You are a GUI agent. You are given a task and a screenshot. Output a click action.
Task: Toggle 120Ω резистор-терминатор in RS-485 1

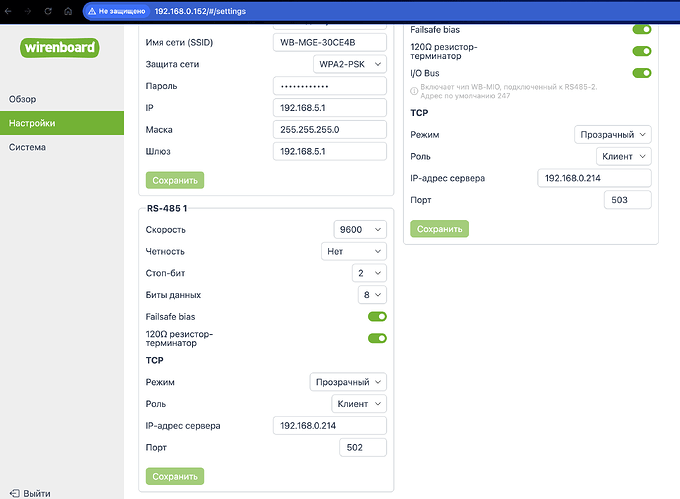(x=377, y=338)
